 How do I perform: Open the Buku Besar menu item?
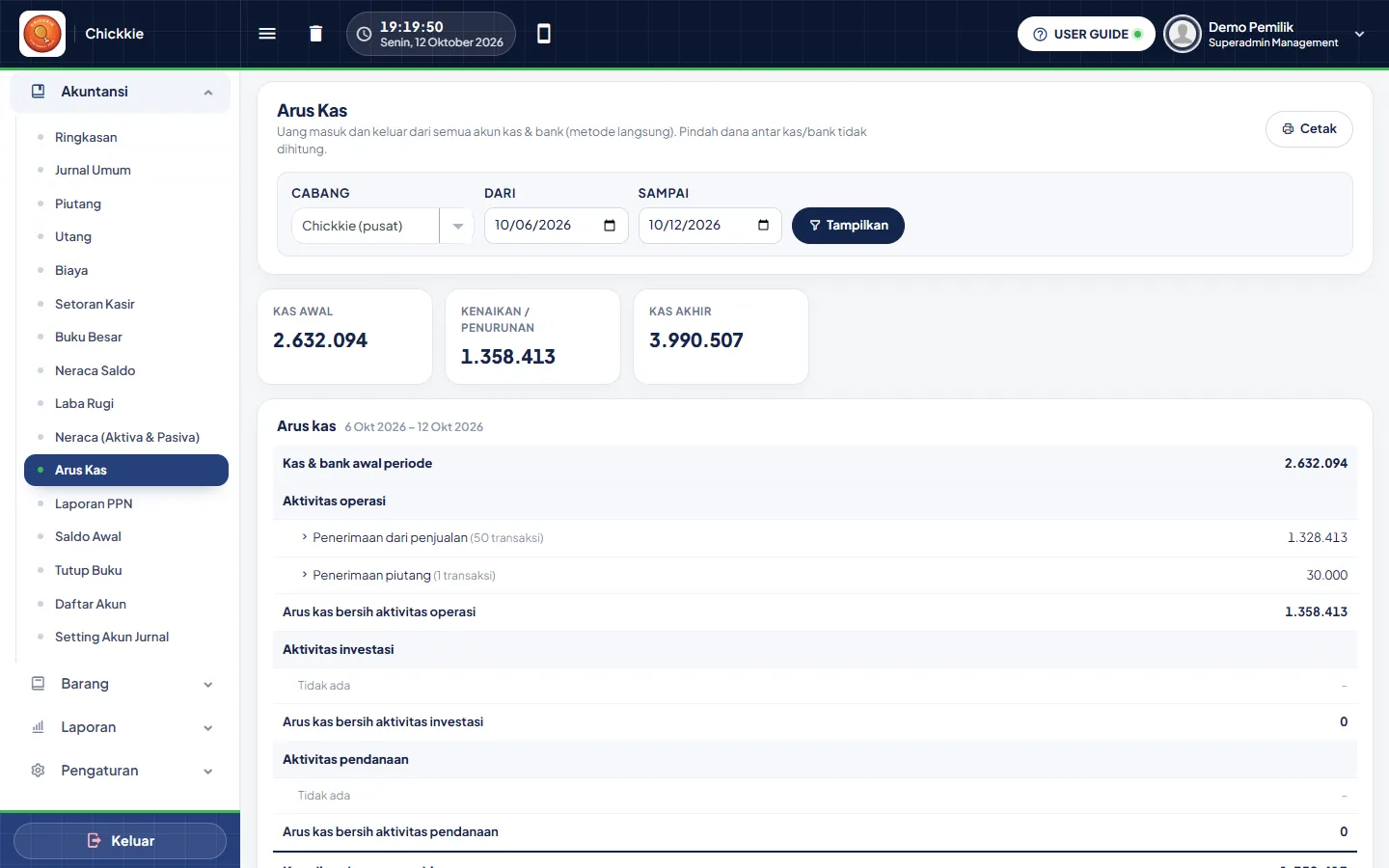click(89, 338)
